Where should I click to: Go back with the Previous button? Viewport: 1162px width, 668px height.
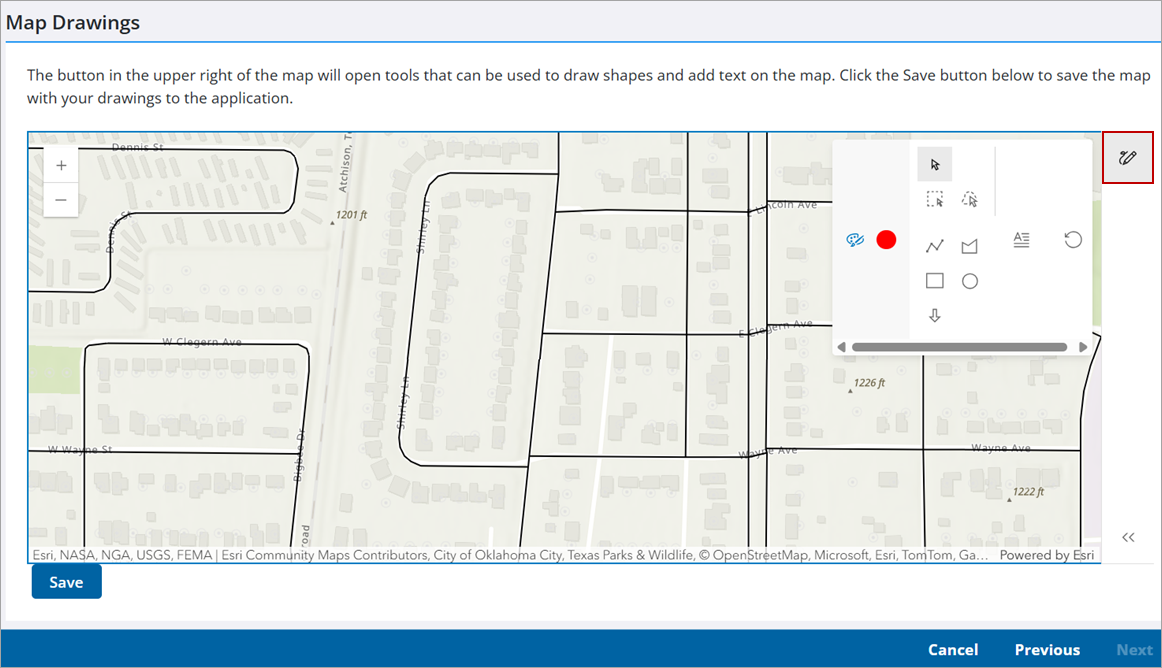click(1047, 650)
